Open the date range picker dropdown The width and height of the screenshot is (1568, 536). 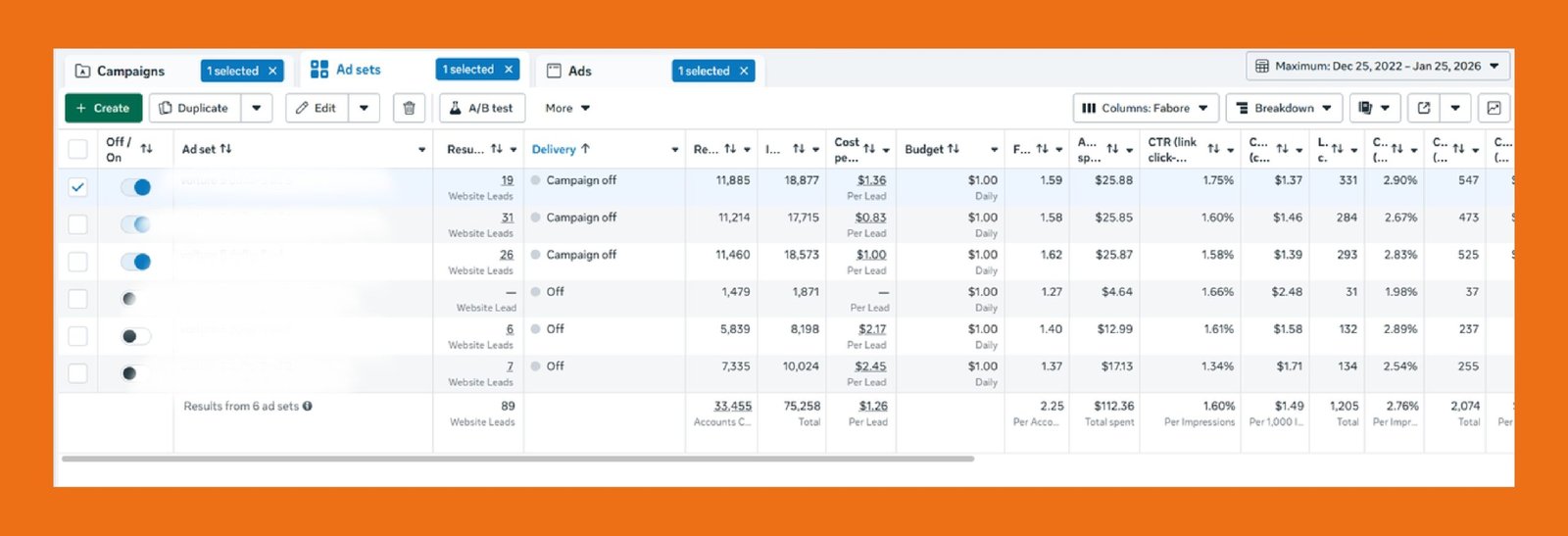pyautogui.click(x=1377, y=67)
